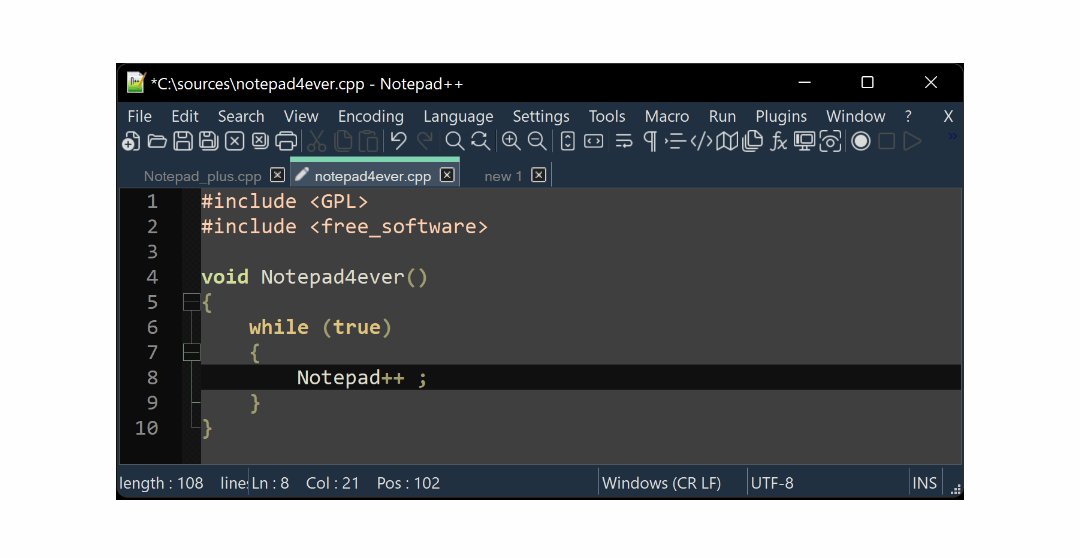Open the Settings menu

(x=541, y=116)
